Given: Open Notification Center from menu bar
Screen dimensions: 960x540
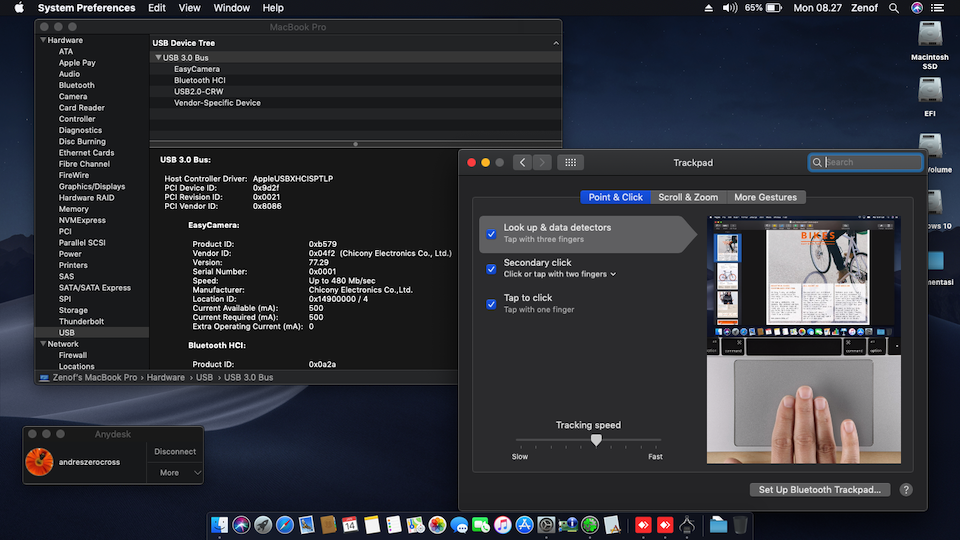Looking at the screenshot, I should pos(937,8).
